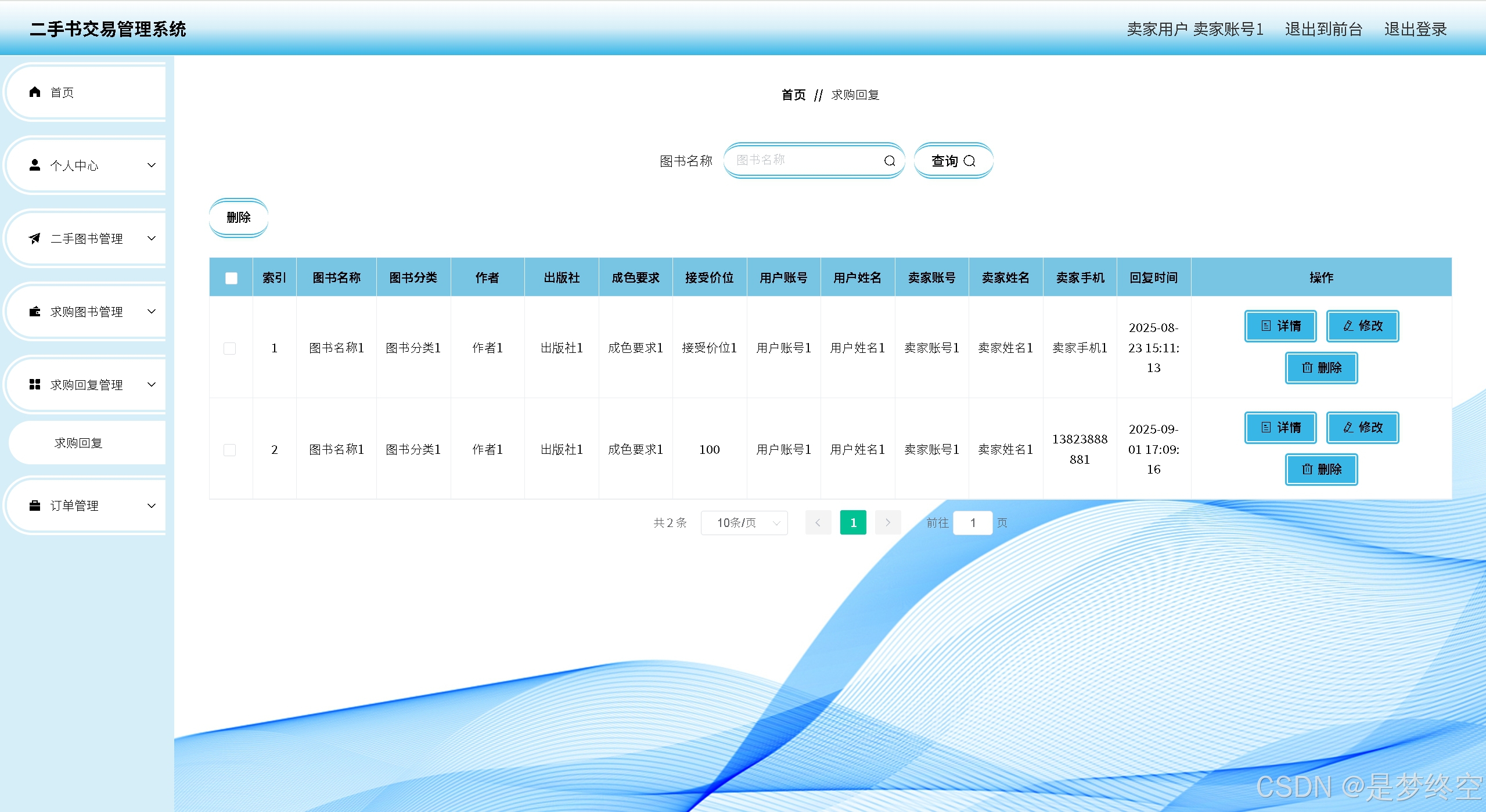Collapse the 求购回复管理 chevron
Screen dimensions: 1486x812
(x=152, y=384)
